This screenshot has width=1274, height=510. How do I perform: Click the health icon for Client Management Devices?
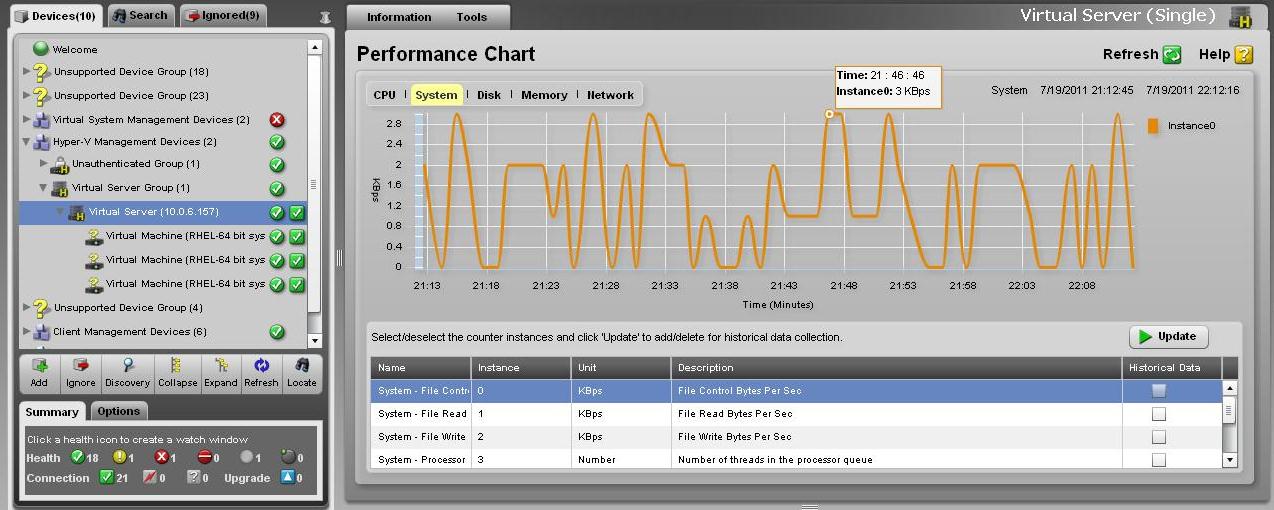(x=277, y=332)
